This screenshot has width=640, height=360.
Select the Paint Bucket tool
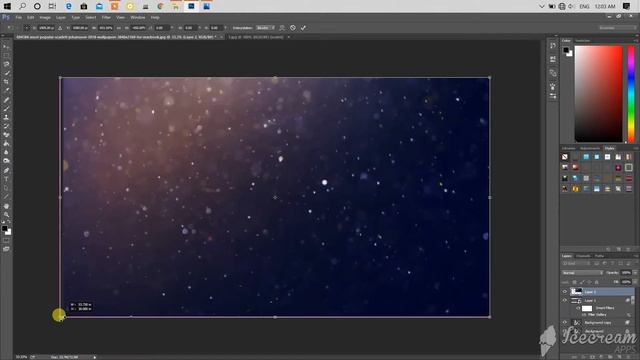tap(6, 144)
